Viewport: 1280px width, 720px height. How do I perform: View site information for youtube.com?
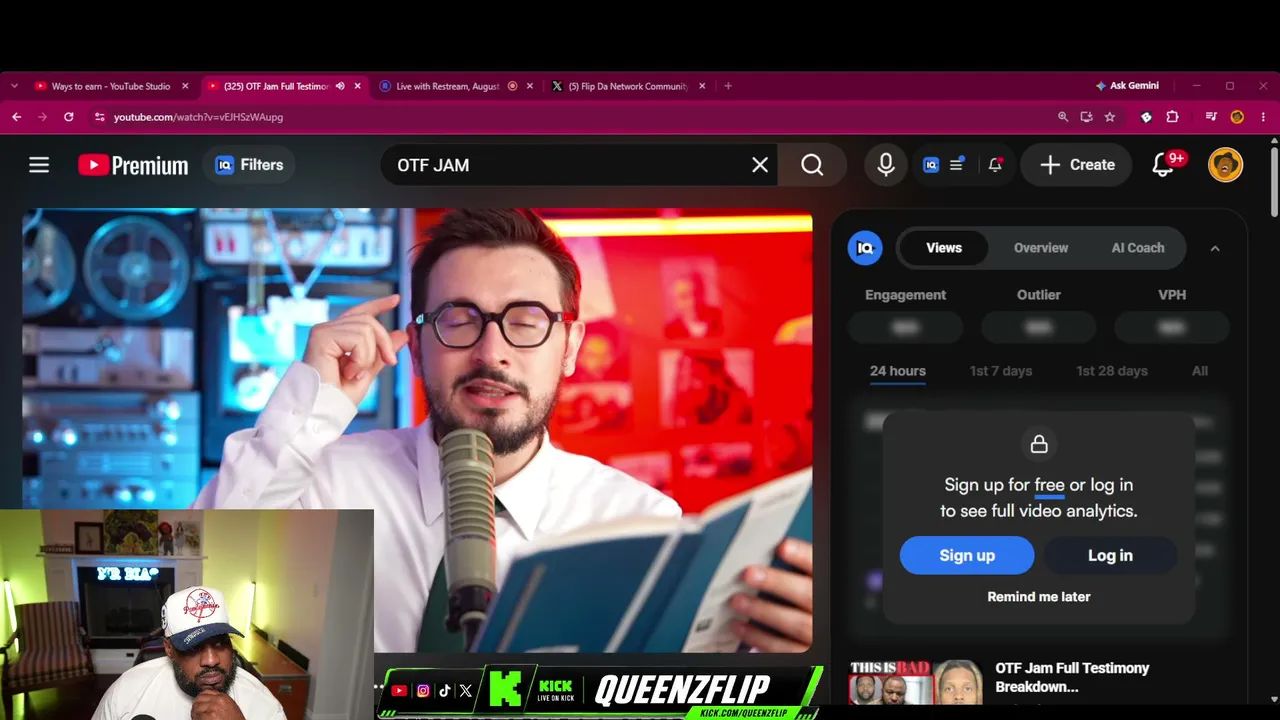tap(99, 117)
